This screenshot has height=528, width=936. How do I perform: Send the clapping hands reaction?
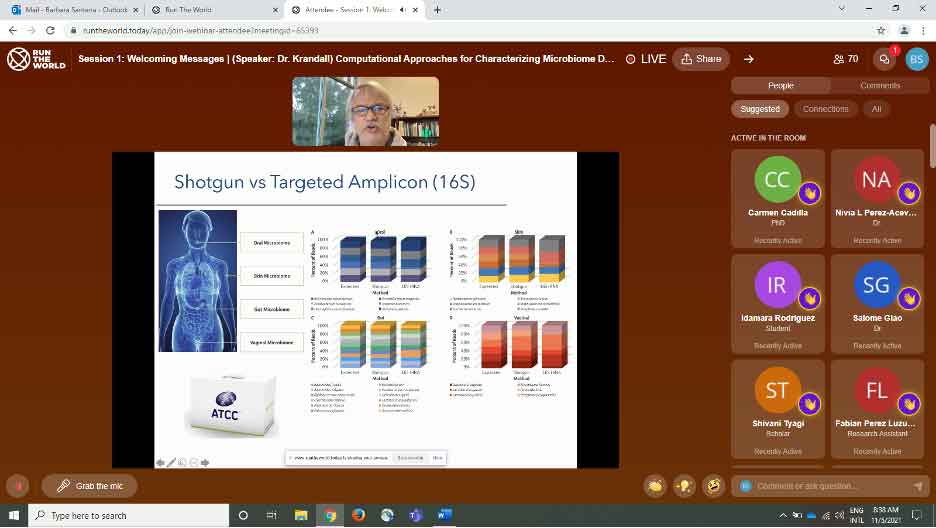(655, 486)
